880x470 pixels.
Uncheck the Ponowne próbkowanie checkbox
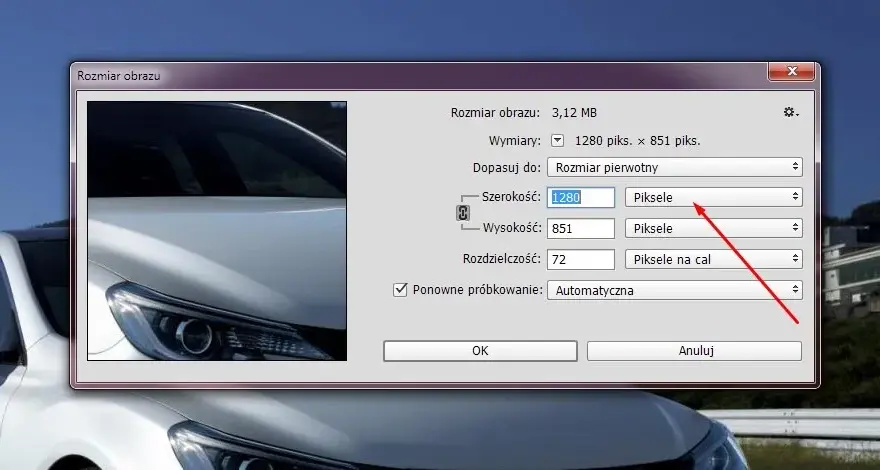tap(400, 290)
